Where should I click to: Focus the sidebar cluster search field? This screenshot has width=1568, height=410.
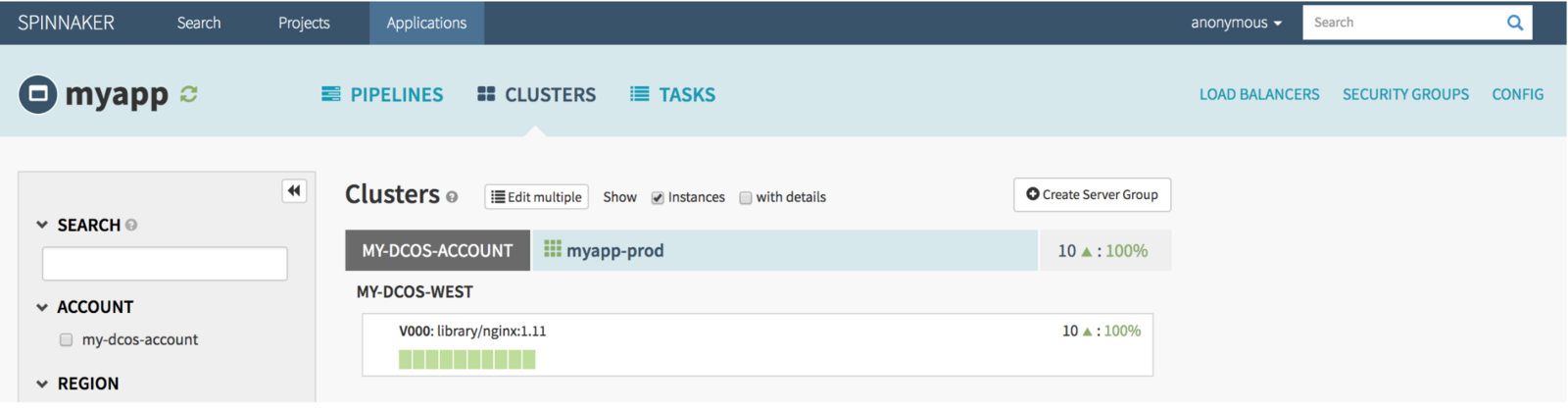point(165,264)
